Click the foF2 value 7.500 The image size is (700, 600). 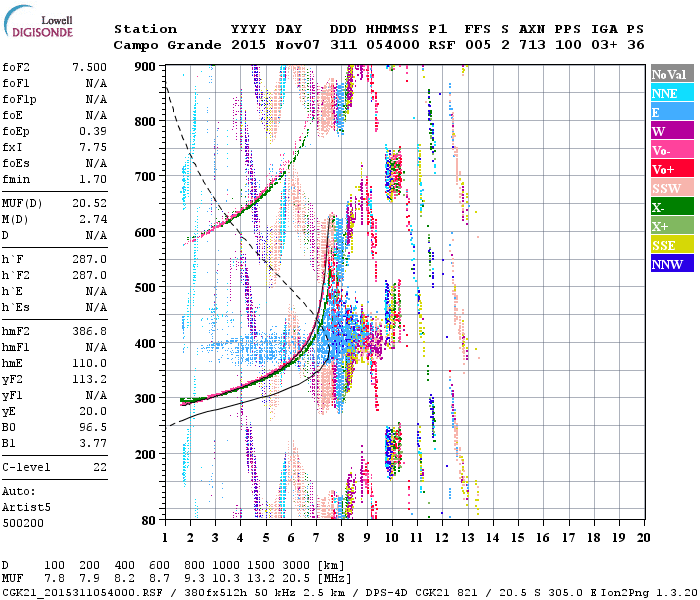click(89, 67)
